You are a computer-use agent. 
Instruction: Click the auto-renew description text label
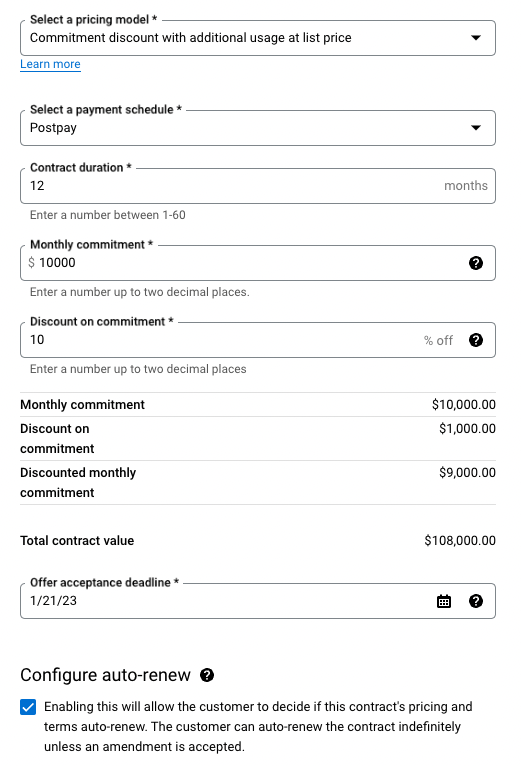258,726
